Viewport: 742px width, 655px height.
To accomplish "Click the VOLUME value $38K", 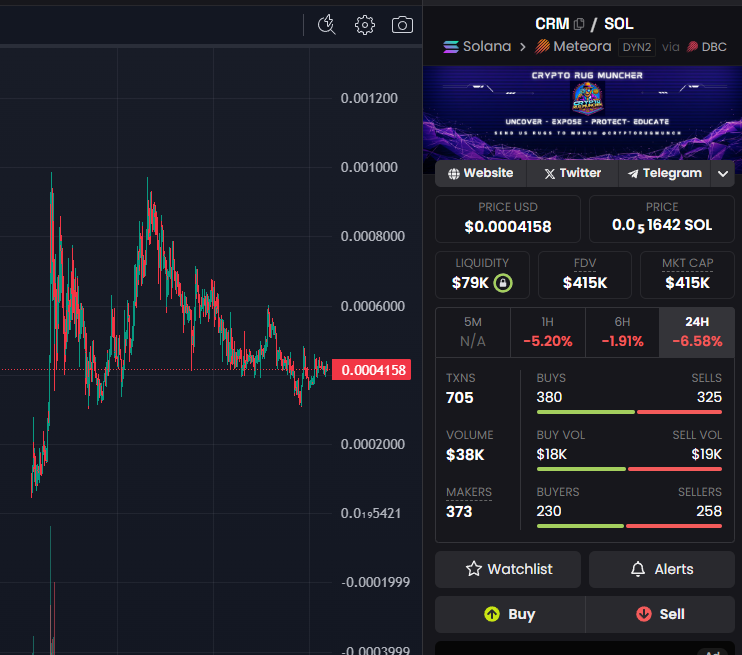I will pyautogui.click(x=465, y=455).
